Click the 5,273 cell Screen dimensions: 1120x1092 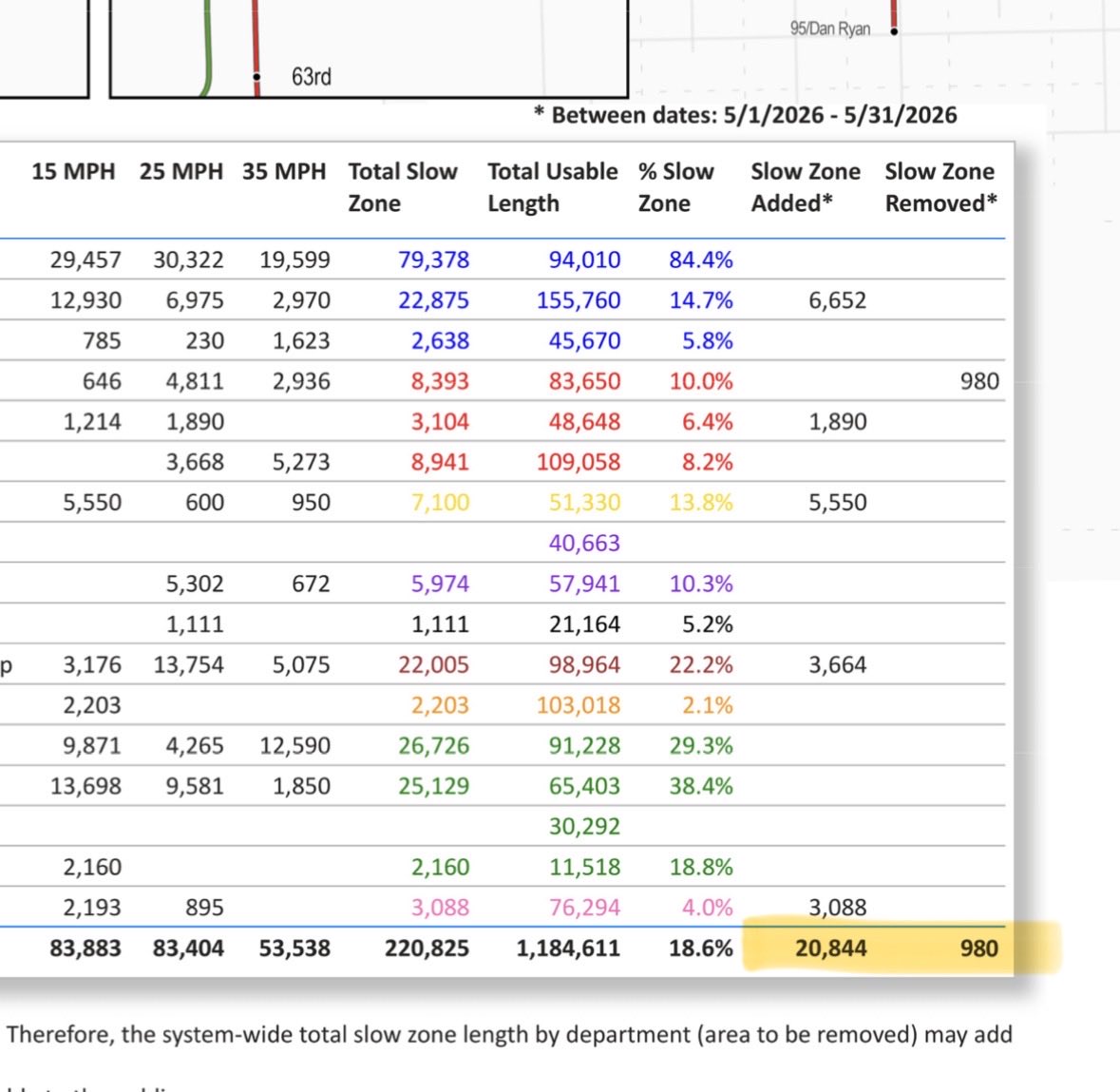[x=301, y=463]
